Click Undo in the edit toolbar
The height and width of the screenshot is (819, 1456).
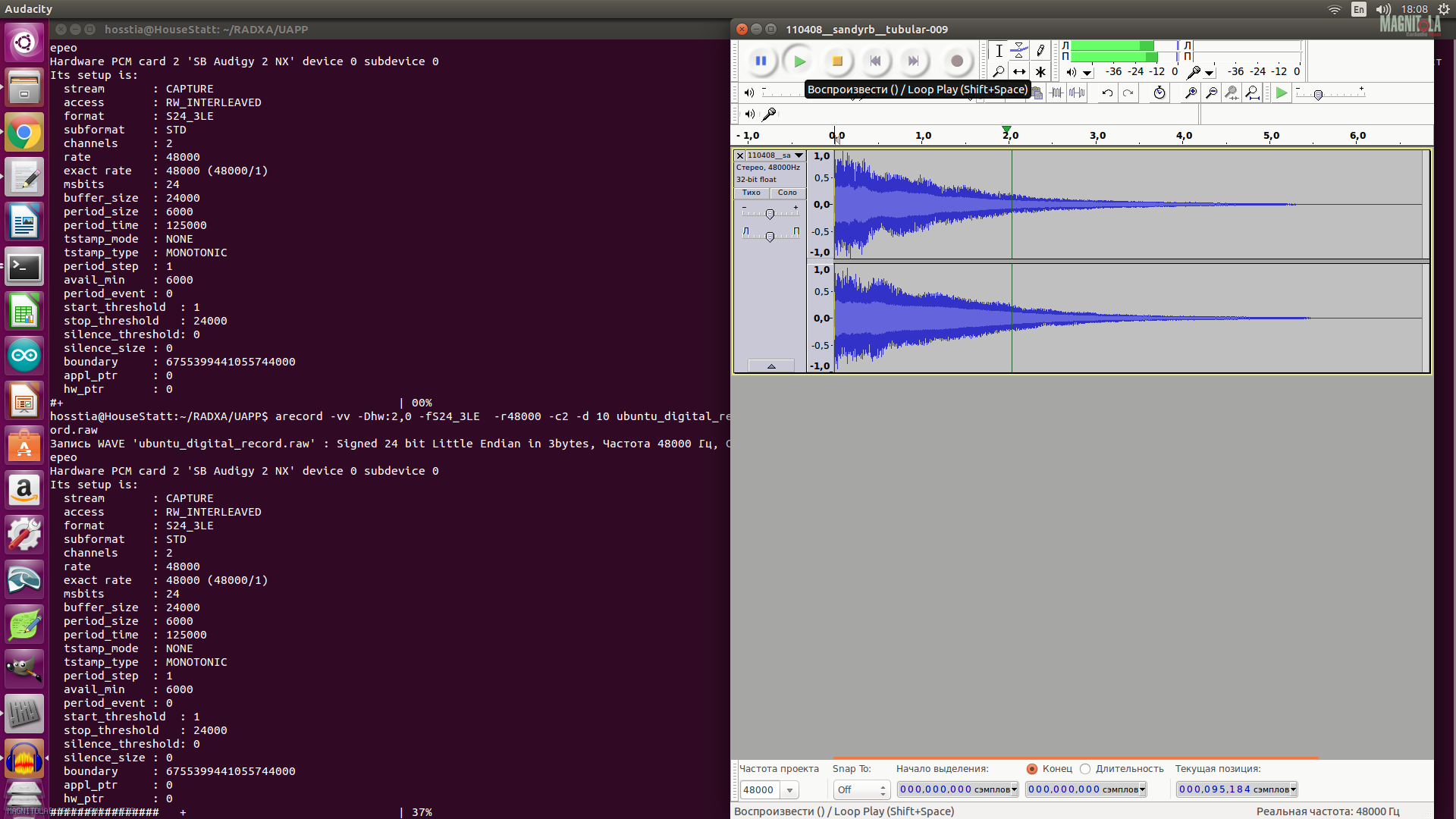pyautogui.click(x=1107, y=93)
